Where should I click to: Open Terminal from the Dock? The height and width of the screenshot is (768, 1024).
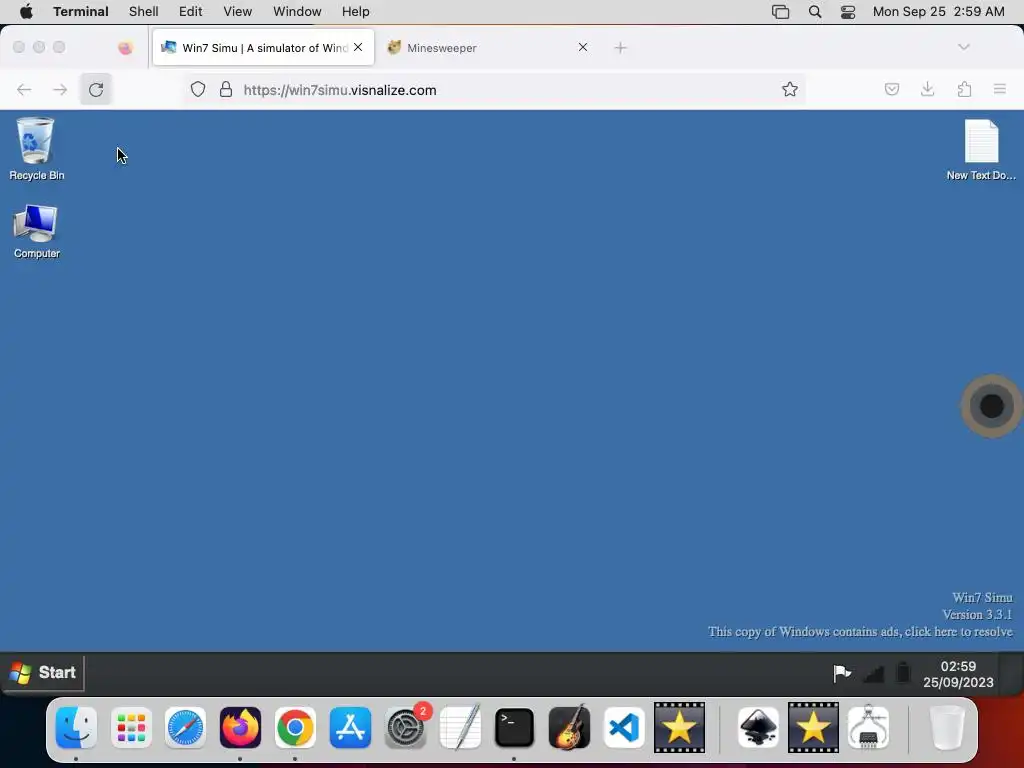tap(515, 727)
